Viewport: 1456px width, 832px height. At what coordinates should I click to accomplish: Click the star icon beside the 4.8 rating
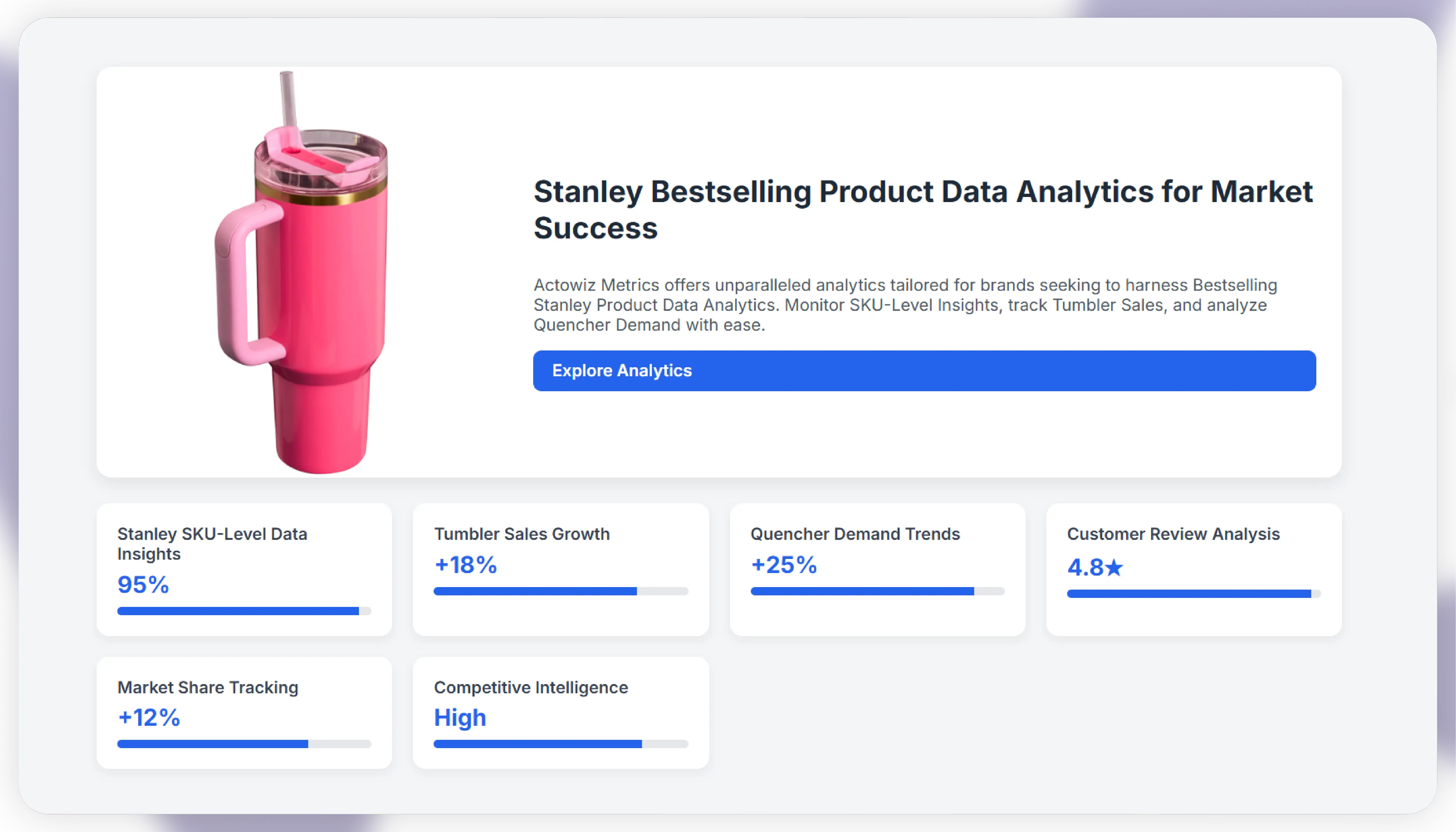[1114, 568]
